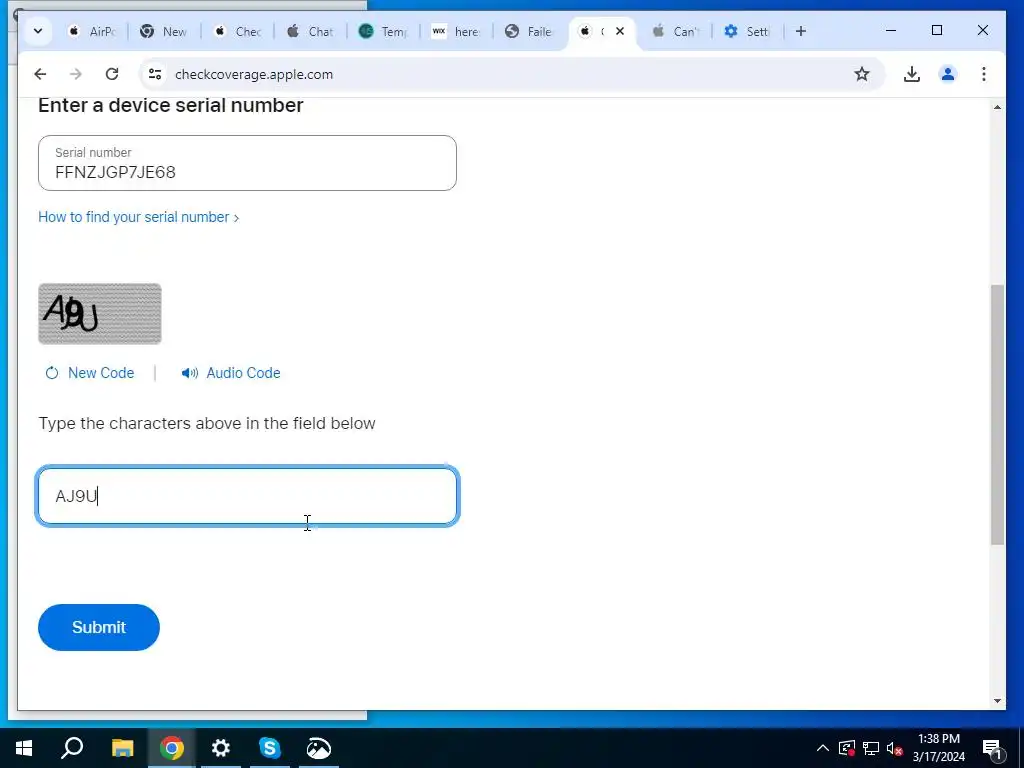
Task: Open Skype from the taskbar
Action: [270, 748]
